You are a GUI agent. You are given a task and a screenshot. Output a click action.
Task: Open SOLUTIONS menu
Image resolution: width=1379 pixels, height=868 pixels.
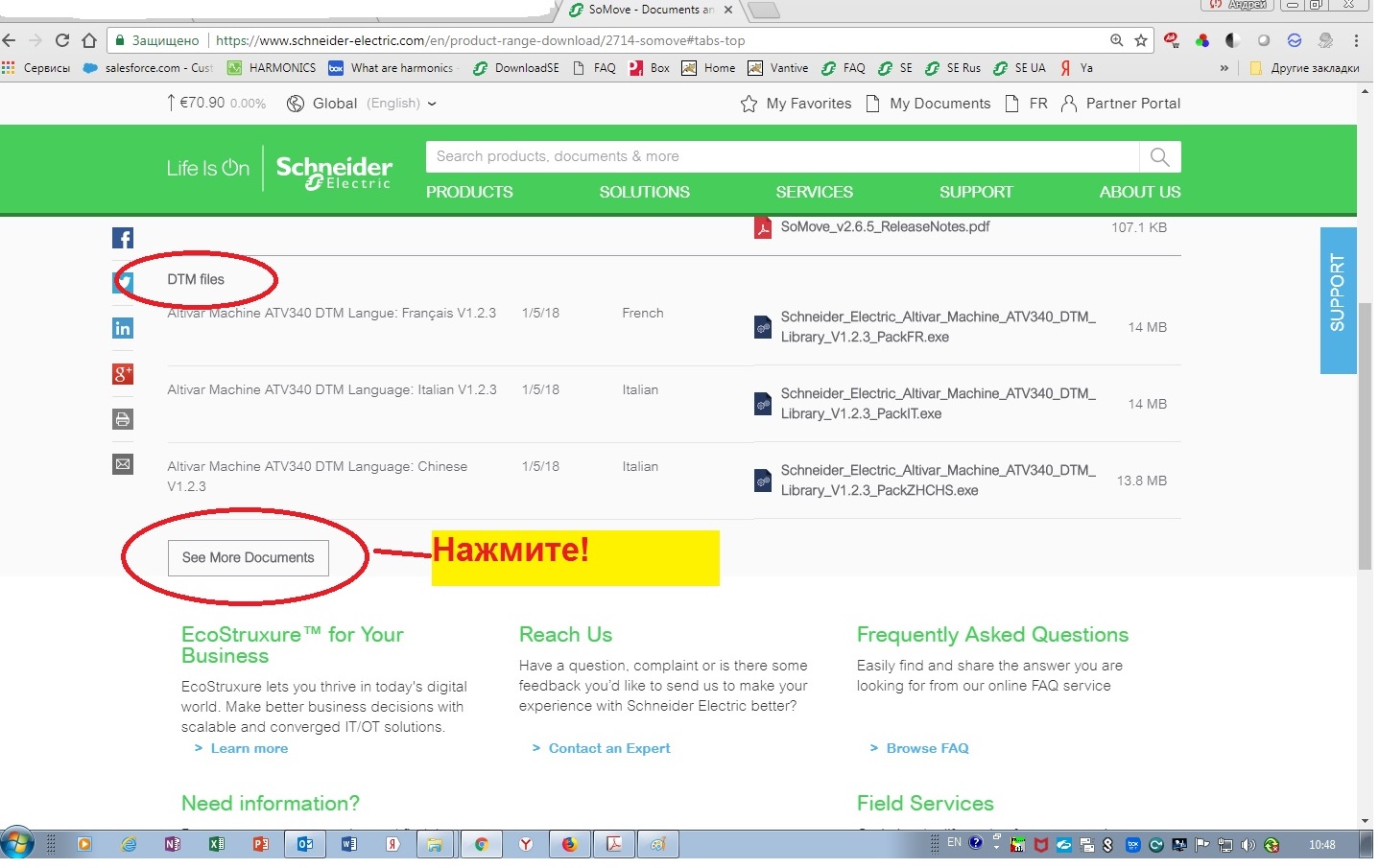(645, 192)
